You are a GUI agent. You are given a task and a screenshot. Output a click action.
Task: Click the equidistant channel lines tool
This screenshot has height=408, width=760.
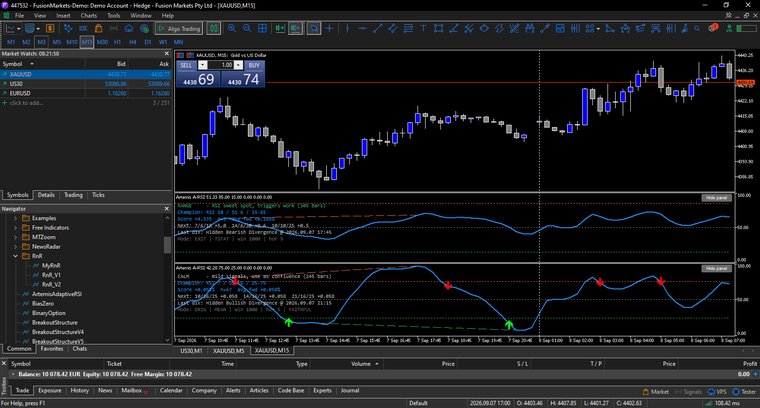tap(393, 29)
